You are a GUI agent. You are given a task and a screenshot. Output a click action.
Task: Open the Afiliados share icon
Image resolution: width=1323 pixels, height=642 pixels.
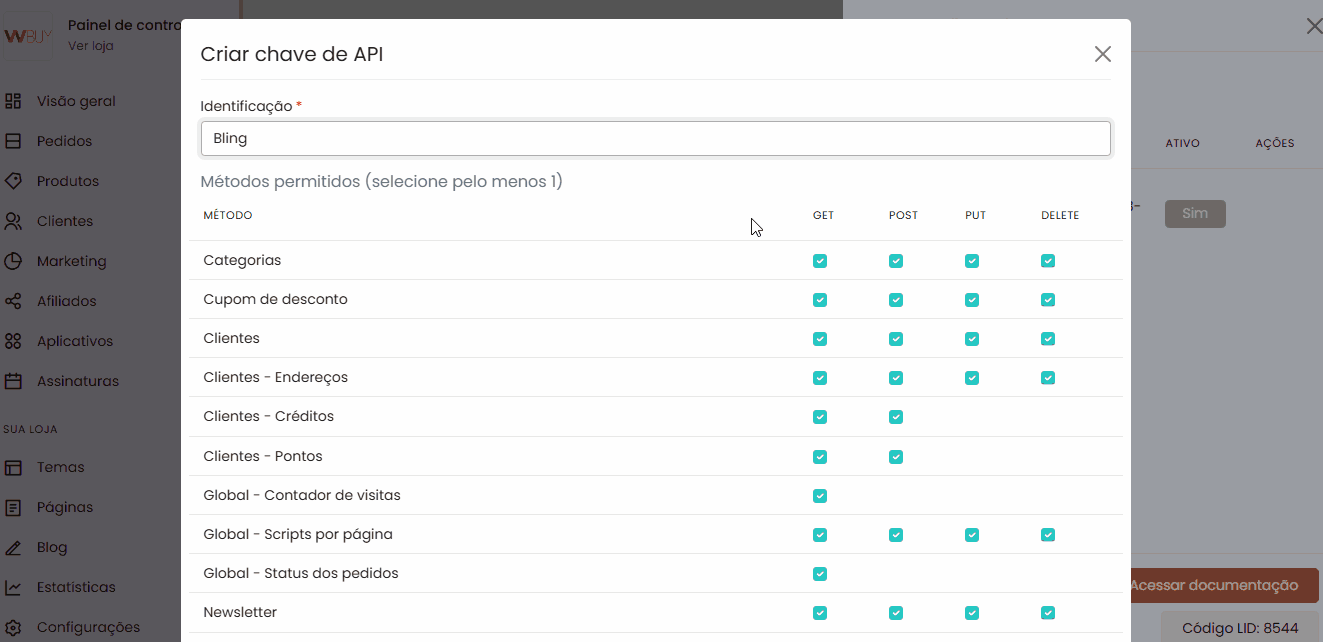pos(13,301)
